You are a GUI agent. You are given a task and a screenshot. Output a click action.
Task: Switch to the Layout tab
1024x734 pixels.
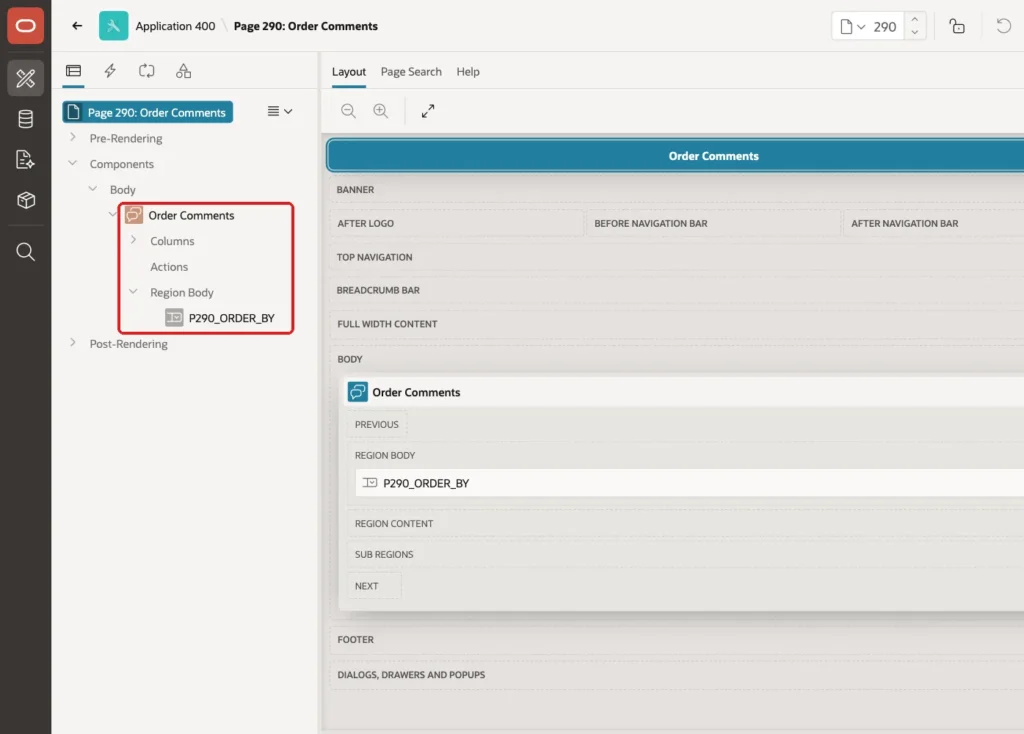pyautogui.click(x=349, y=72)
